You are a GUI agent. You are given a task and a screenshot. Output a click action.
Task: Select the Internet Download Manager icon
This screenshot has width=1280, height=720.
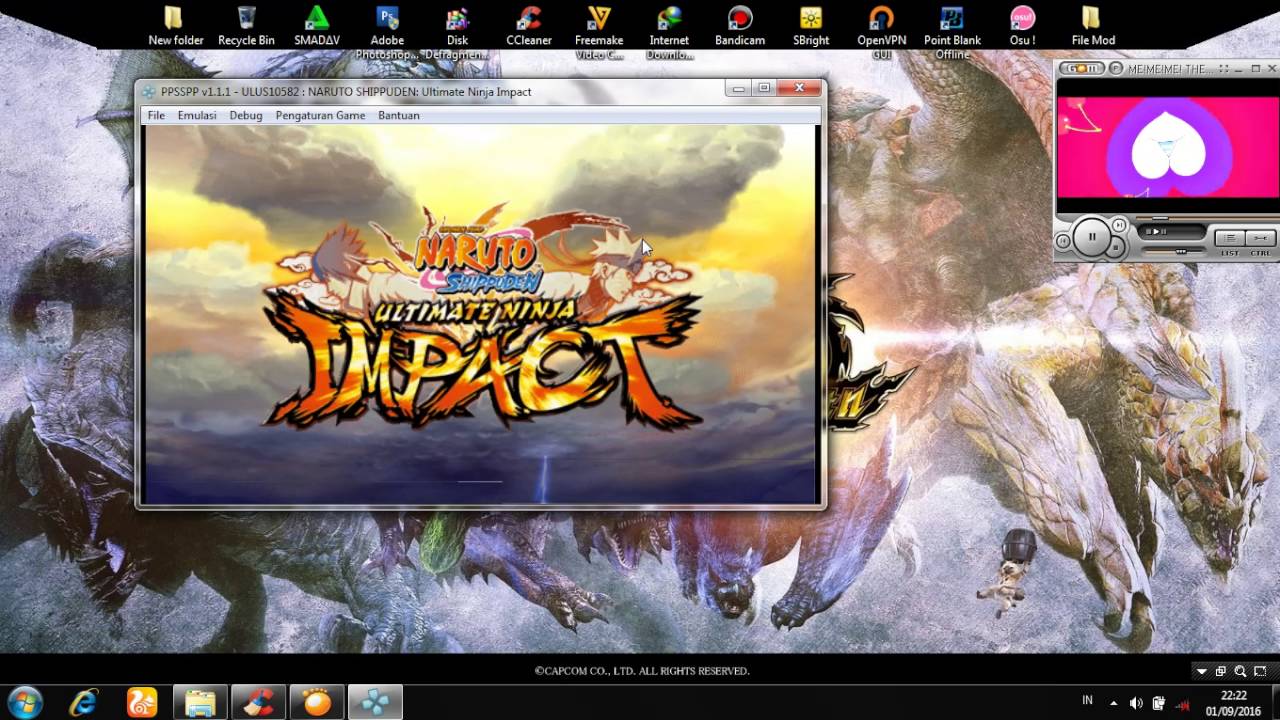pos(669,31)
